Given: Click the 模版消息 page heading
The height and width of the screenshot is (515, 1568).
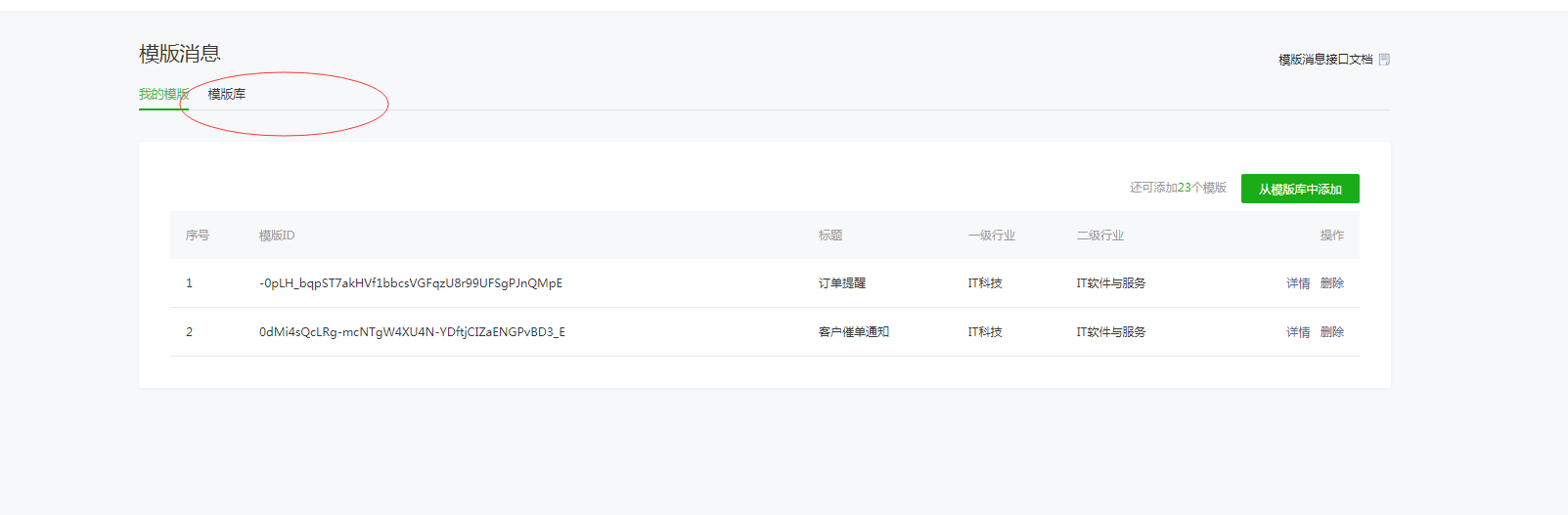Looking at the screenshot, I should point(179,54).
